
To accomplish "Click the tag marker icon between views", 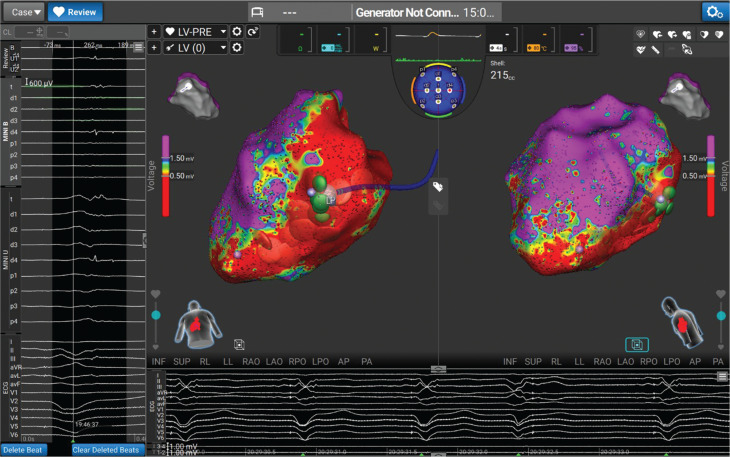I will [x=438, y=187].
